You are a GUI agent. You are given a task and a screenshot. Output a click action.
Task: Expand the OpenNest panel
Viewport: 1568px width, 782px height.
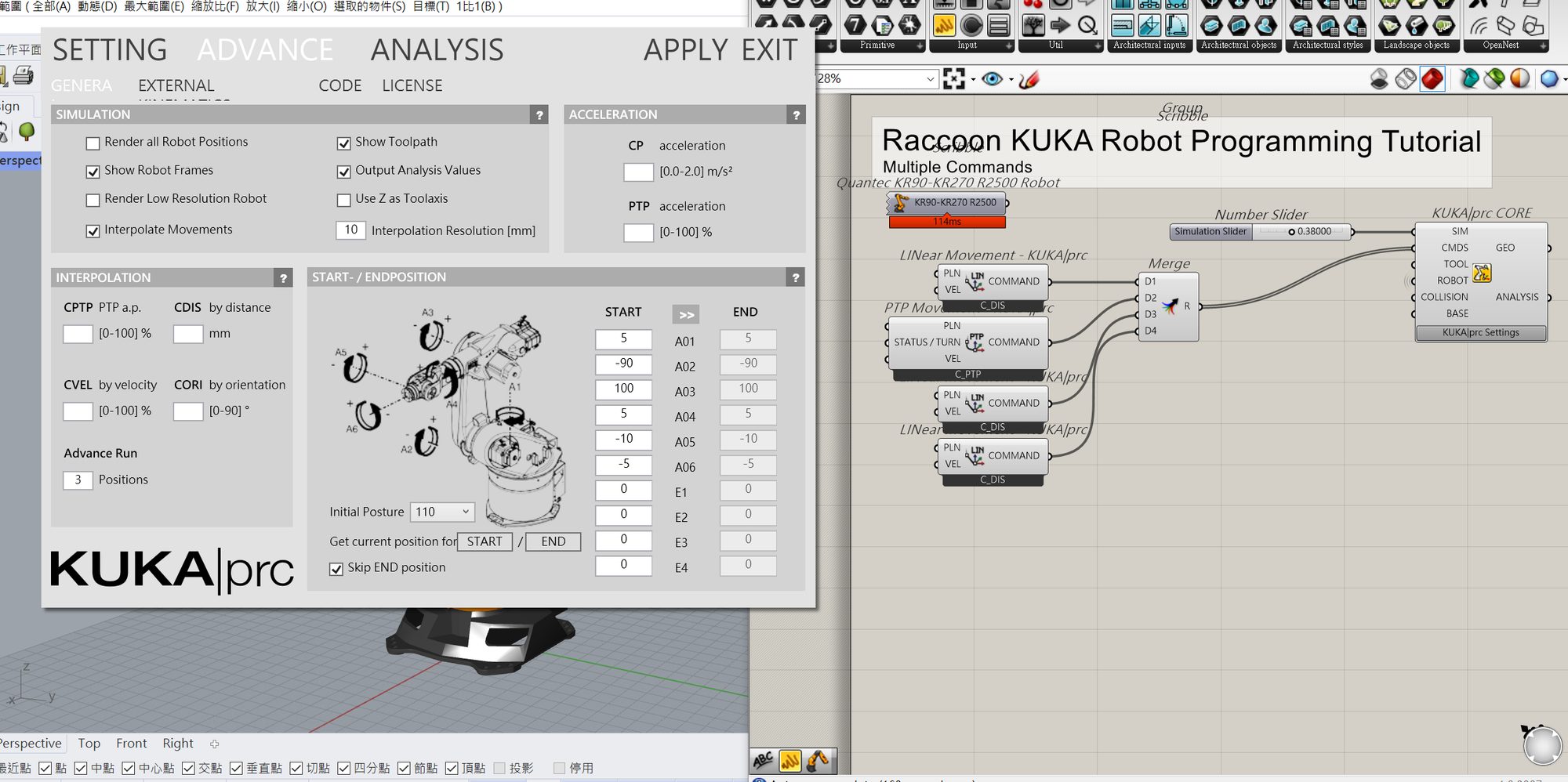pyautogui.click(x=1544, y=46)
